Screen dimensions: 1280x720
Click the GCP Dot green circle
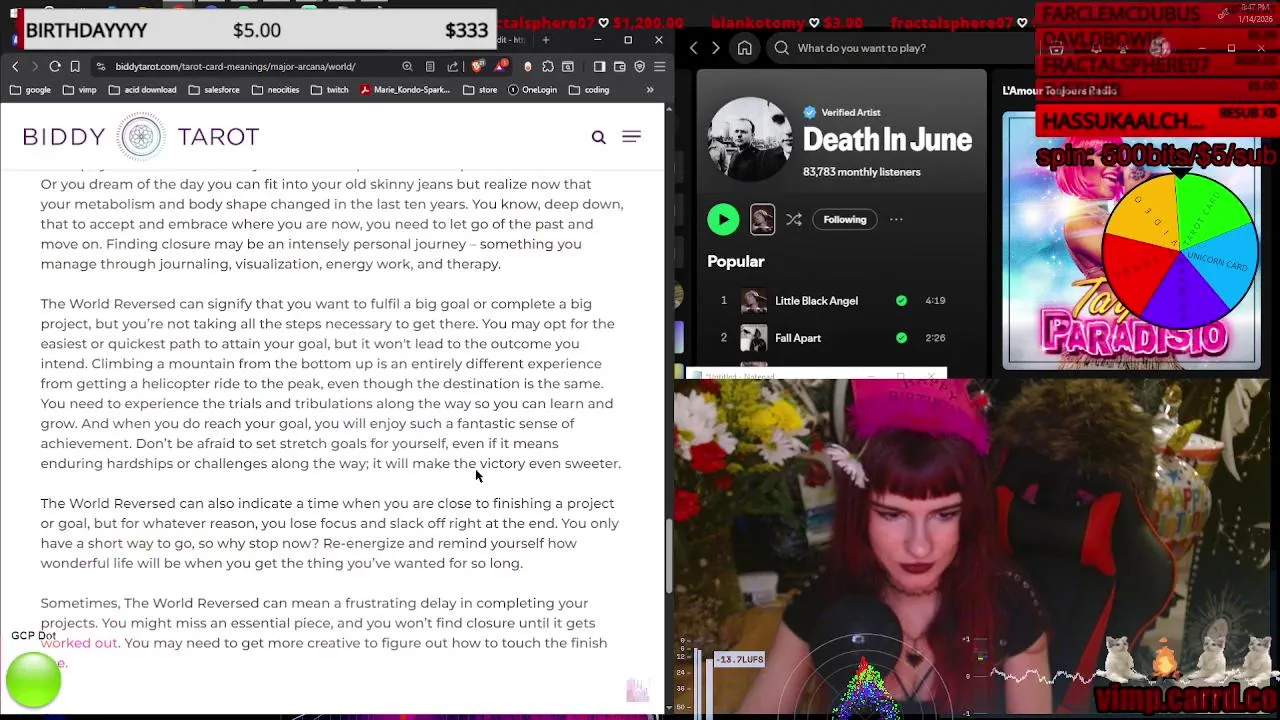[33, 681]
